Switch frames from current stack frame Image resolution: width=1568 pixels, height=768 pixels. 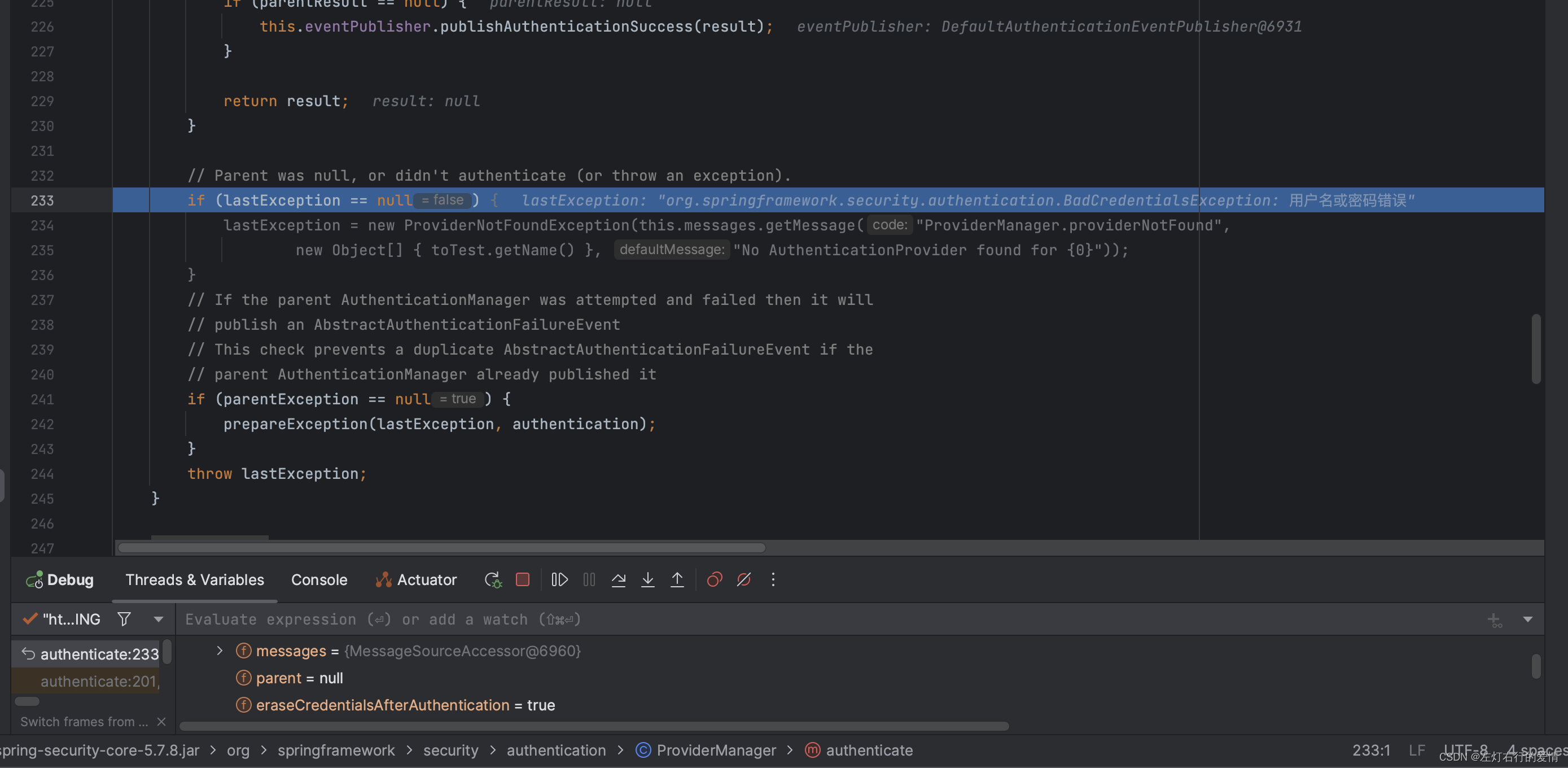[82, 720]
